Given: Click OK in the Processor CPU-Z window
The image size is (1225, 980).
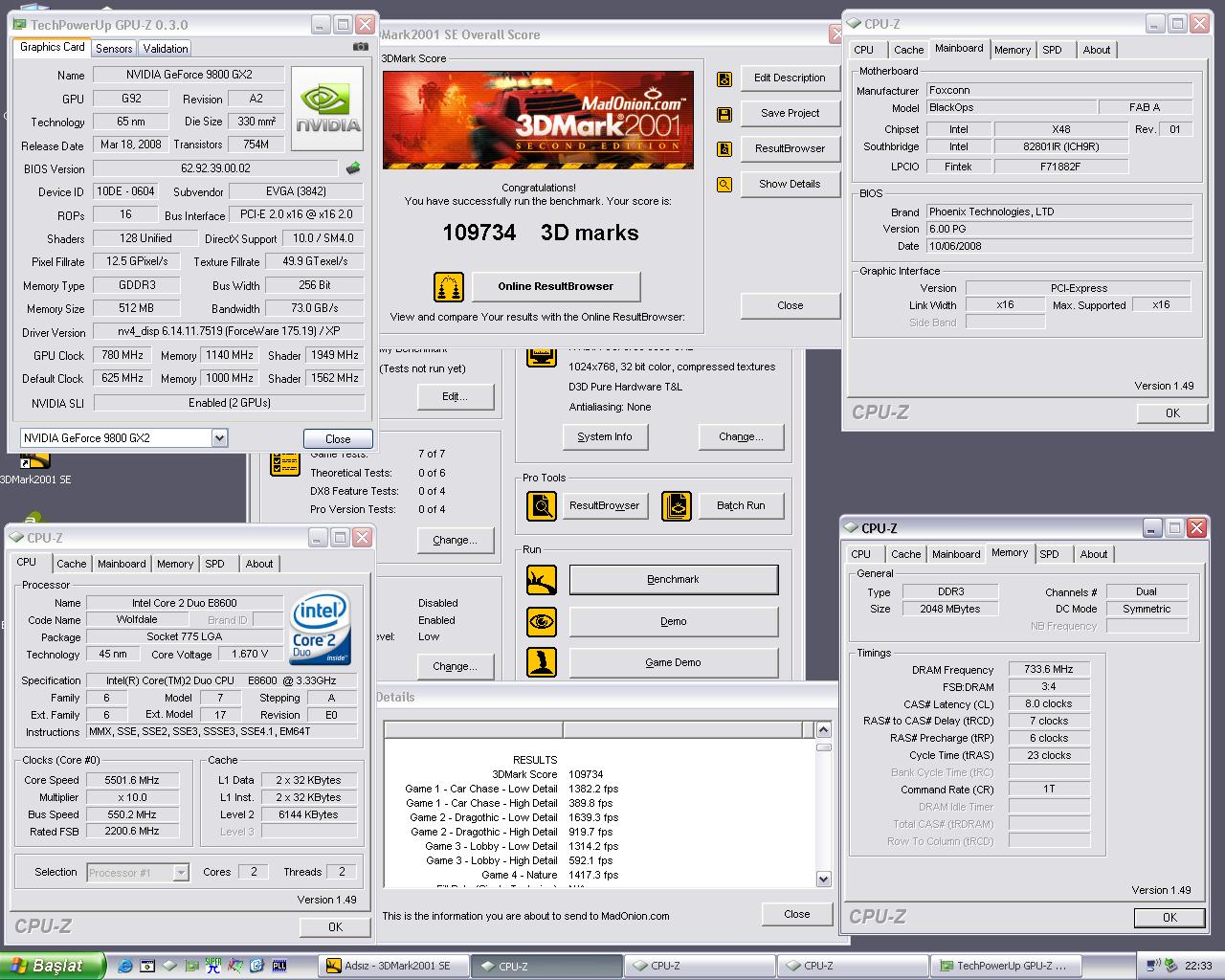Looking at the screenshot, I should click(335, 927).
